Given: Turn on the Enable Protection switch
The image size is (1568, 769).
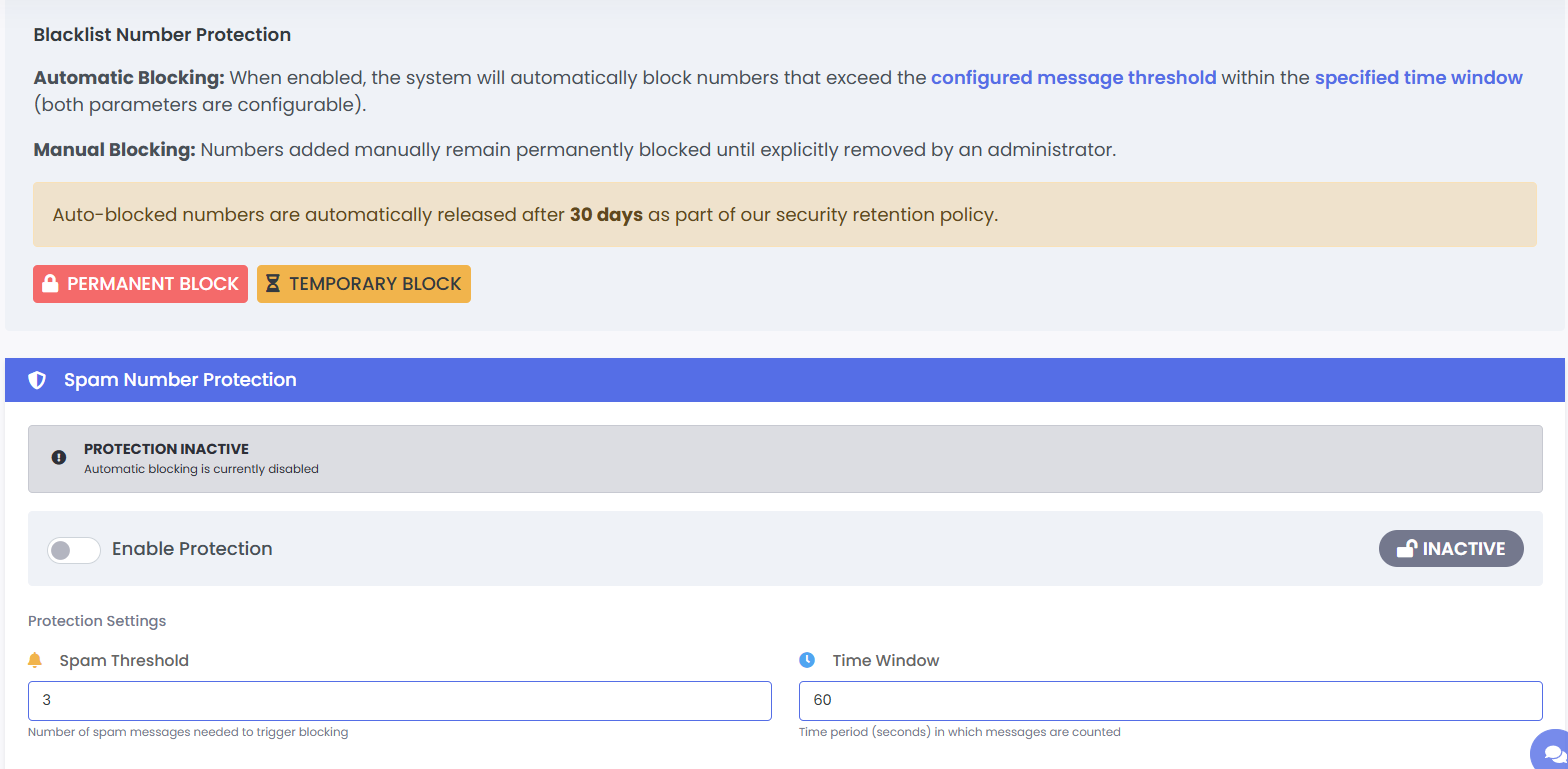Looking at the screenshot, I should [x=74, y=550].
